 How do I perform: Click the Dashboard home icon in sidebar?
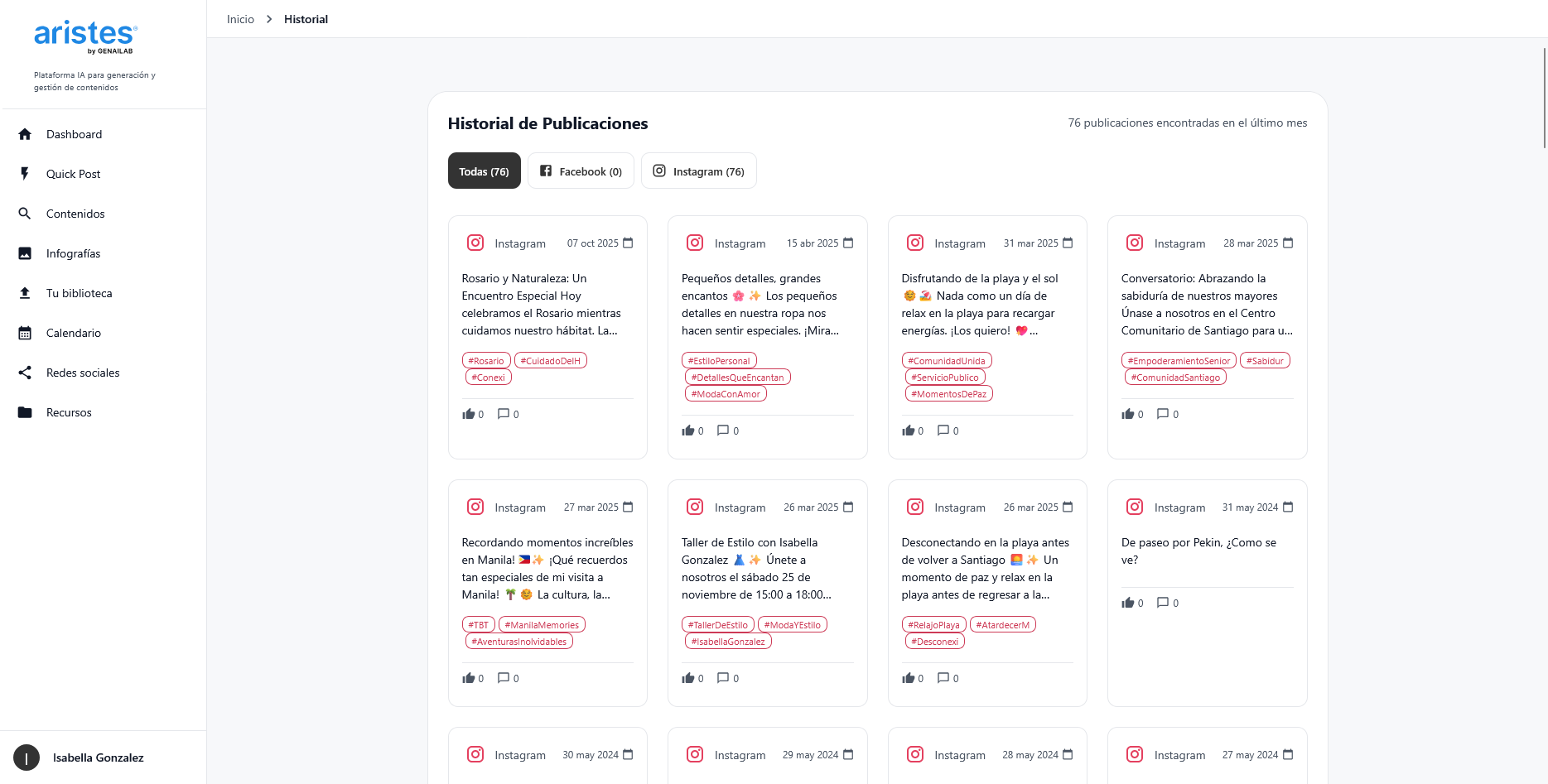coord(25,134)
